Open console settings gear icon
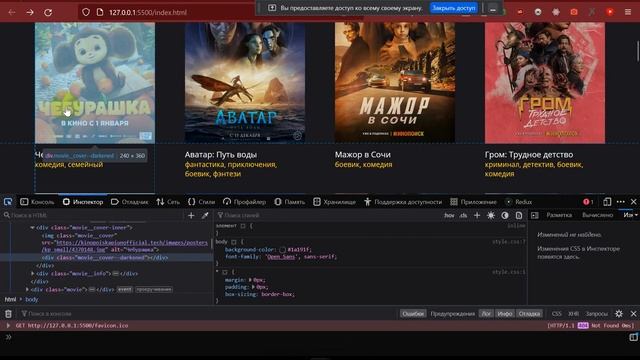This screenshot has height=360, width=640. point(619,313)
